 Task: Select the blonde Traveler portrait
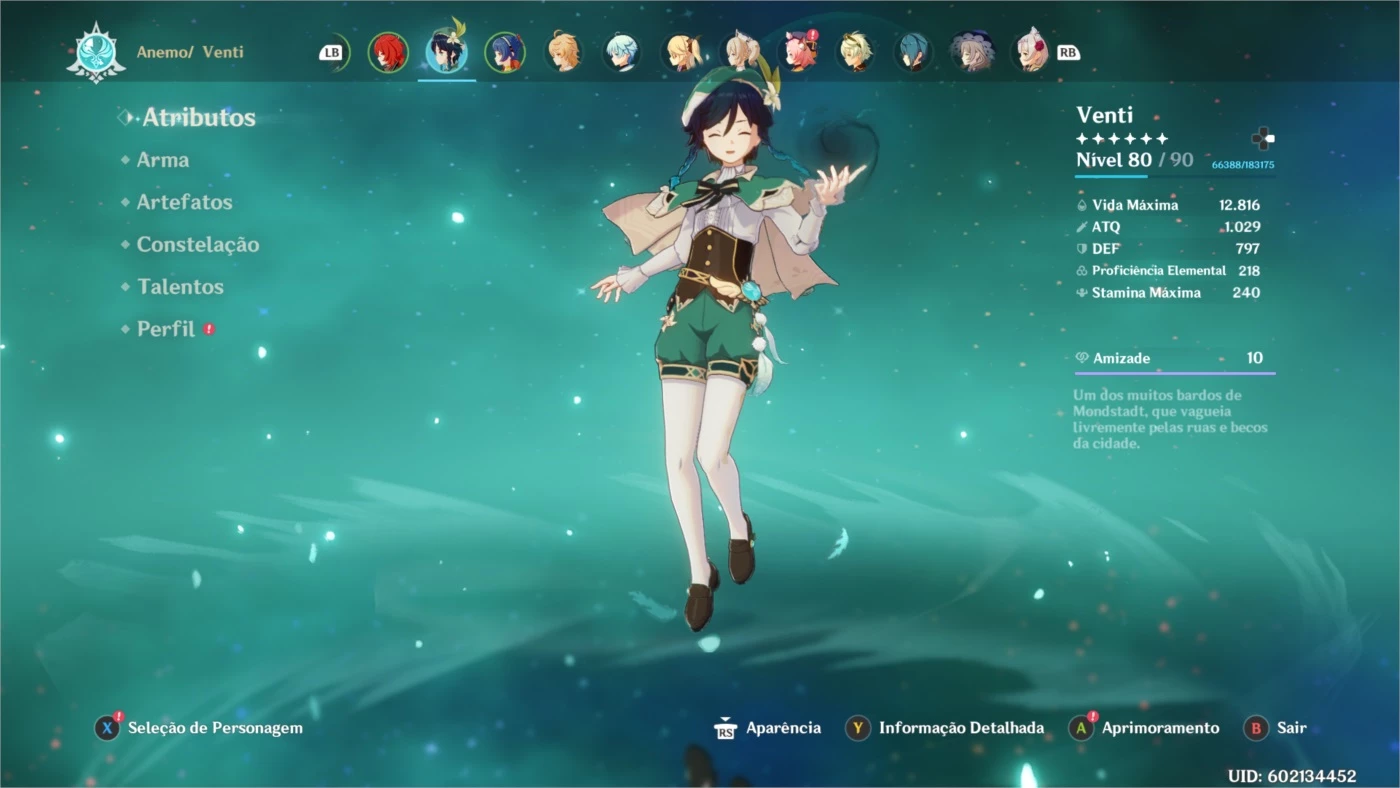(x=563, y=52)
